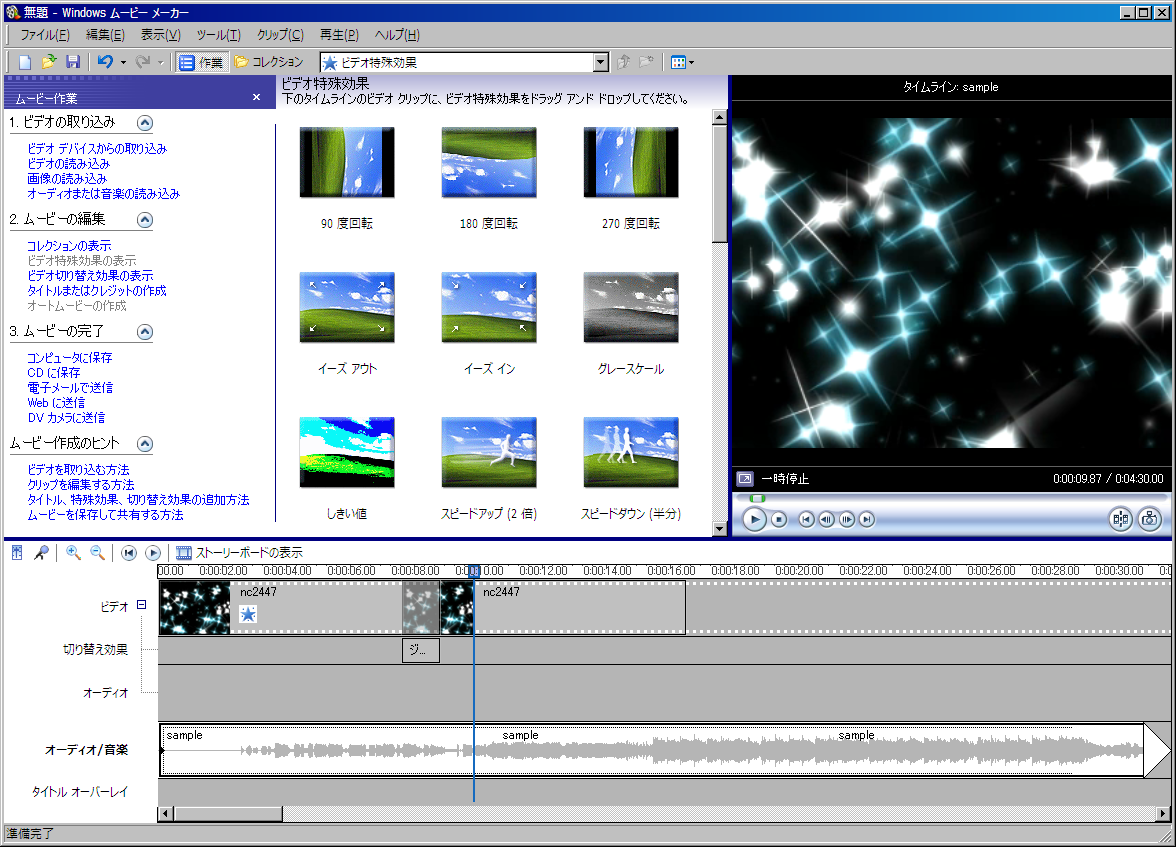The width and height of the screenshot is (1176, 847).
Task: Click the preview Back button
Action: point(806,519)
